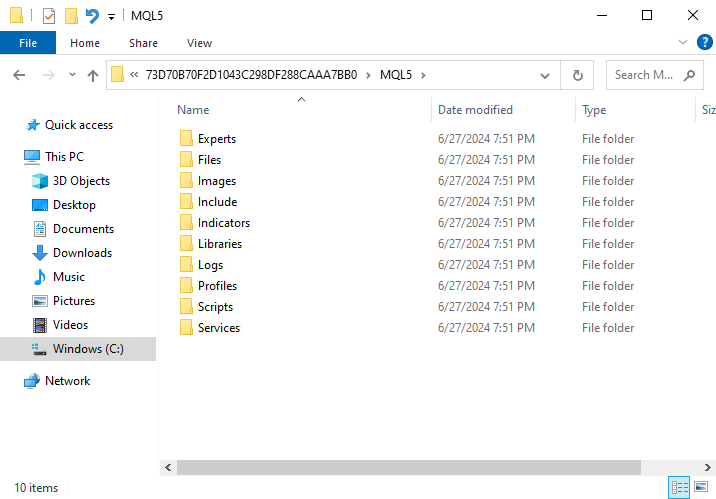Open 3D Objects in the navigation pane

coord(81,181)
